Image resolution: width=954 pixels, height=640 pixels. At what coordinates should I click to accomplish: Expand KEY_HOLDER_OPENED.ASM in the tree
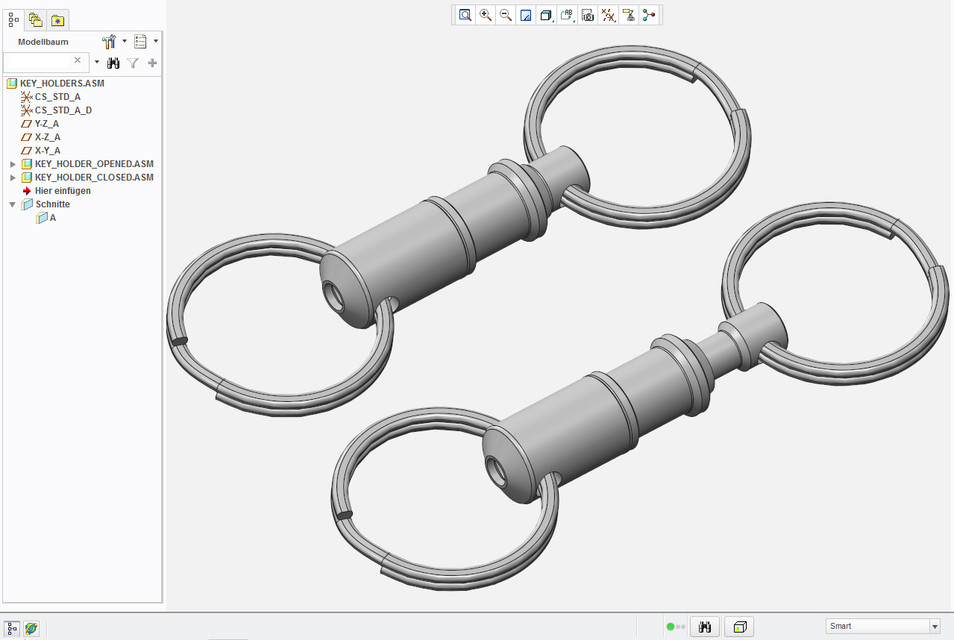click(13, 163)
